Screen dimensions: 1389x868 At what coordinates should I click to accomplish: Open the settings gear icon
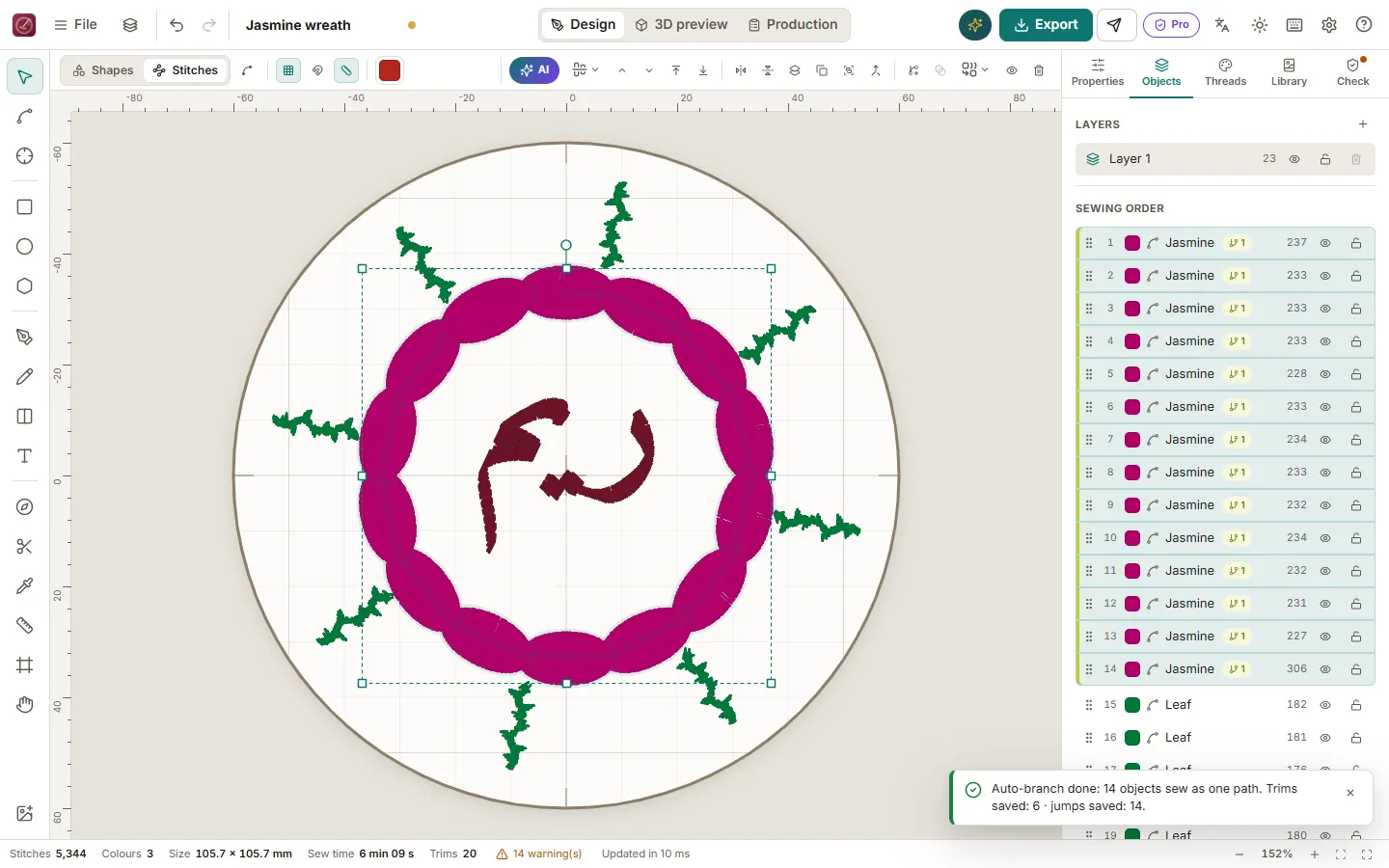tap(1329, 25)
